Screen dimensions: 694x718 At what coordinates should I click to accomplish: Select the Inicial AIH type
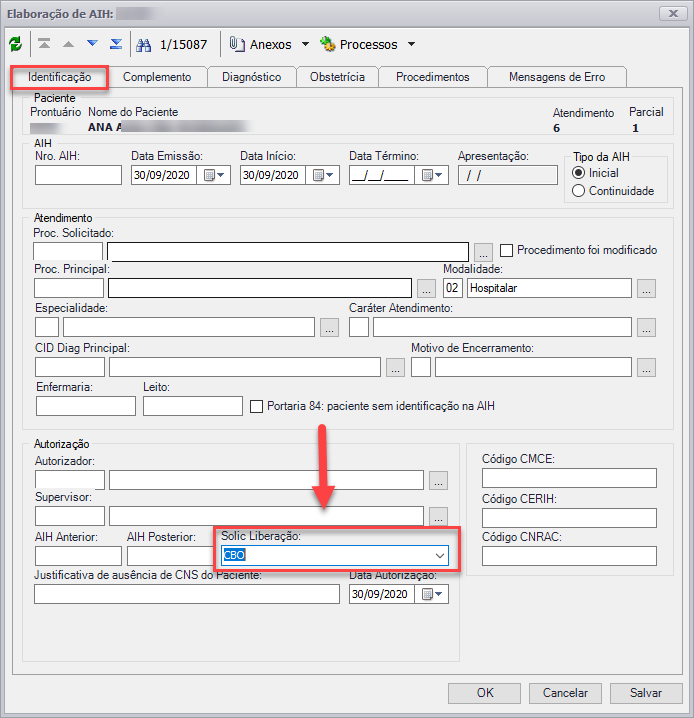579,173
